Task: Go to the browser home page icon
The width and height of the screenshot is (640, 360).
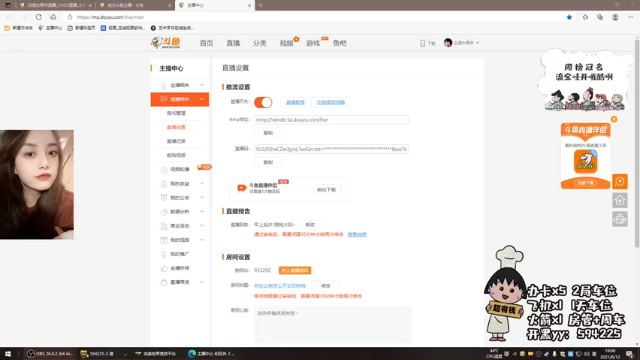Action: pyautogui.click(x=53, y=17)
